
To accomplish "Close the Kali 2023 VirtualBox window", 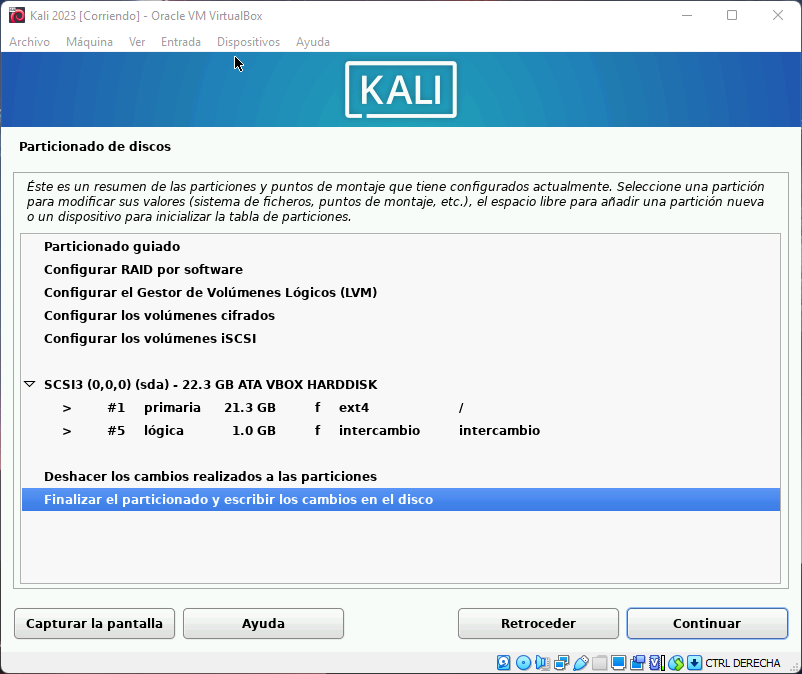I will coord(777,15).
